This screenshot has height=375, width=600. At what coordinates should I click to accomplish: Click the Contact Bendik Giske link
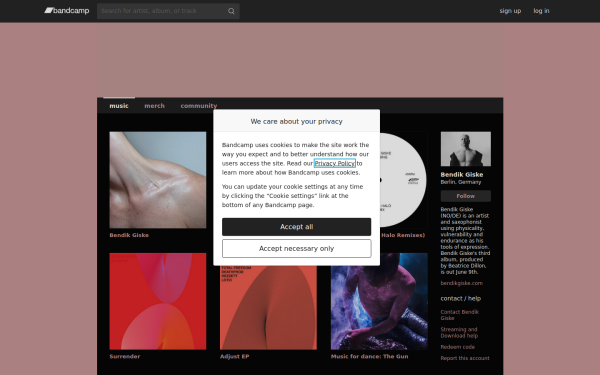pyautogui.click(x=460, y=315)
